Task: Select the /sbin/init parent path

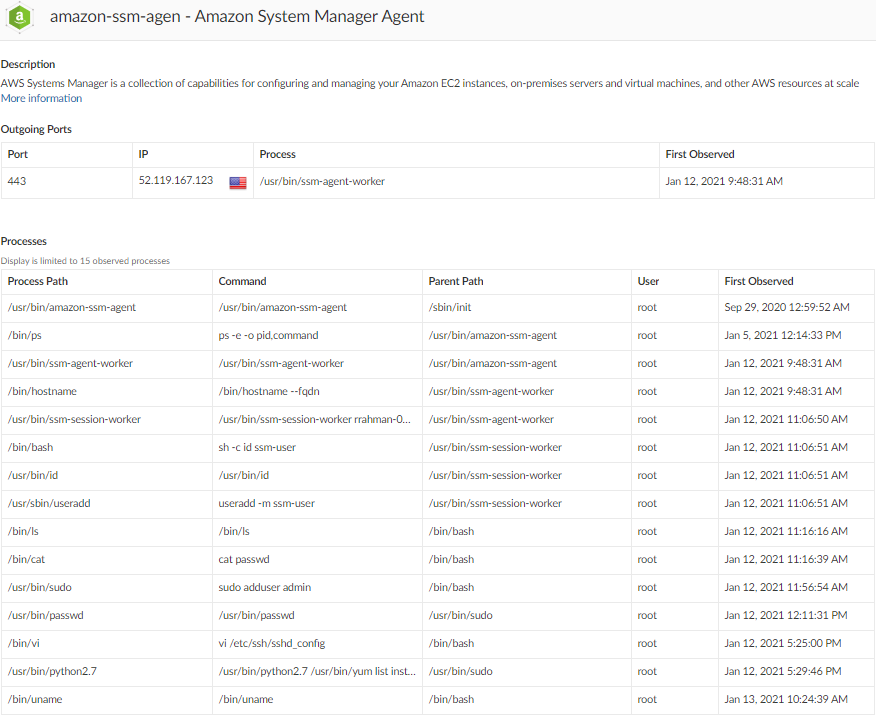Action: tap(448, 307)
